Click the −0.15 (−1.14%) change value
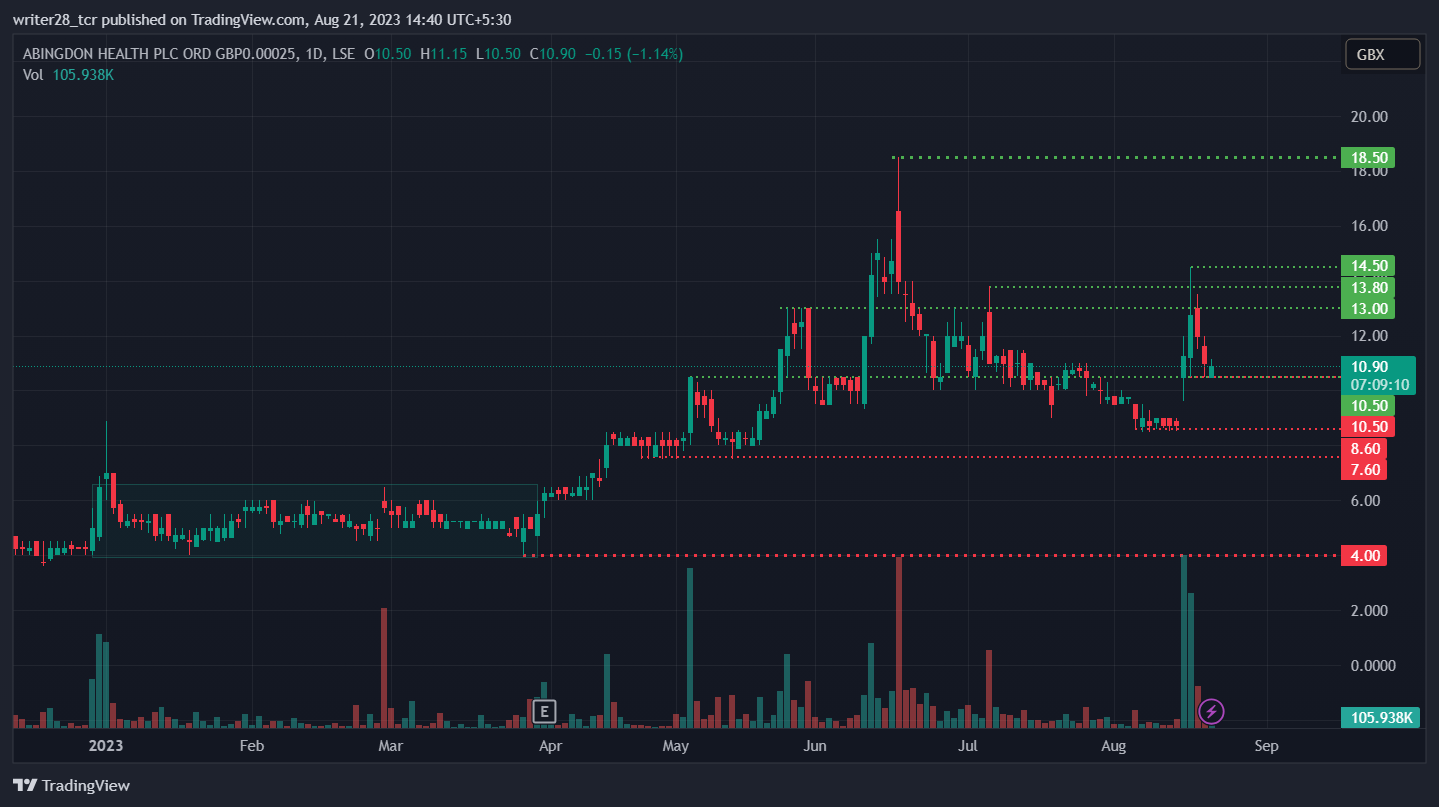Image resolution: width=1439 pixels, height=807 pixels. [633, 54]
